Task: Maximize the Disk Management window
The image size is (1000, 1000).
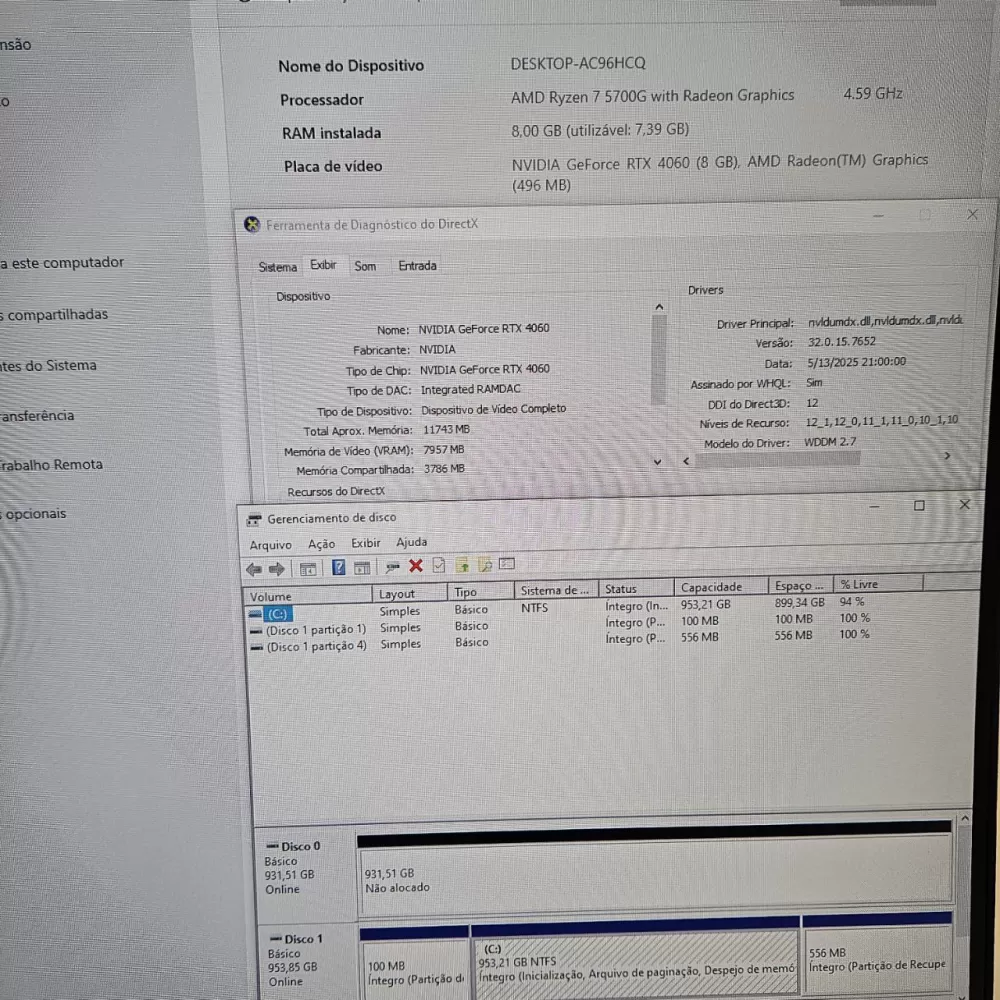Action: 919,505
